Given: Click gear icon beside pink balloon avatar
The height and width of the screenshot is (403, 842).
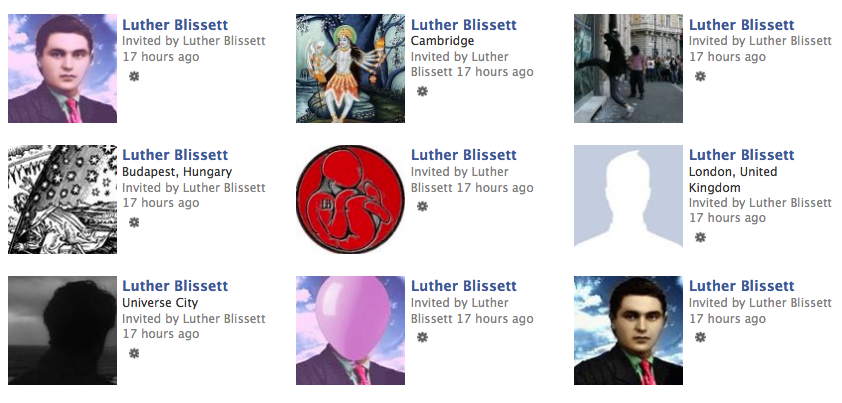Looking at the screenshot, I should pyautogui.click(x=423, y=337).
